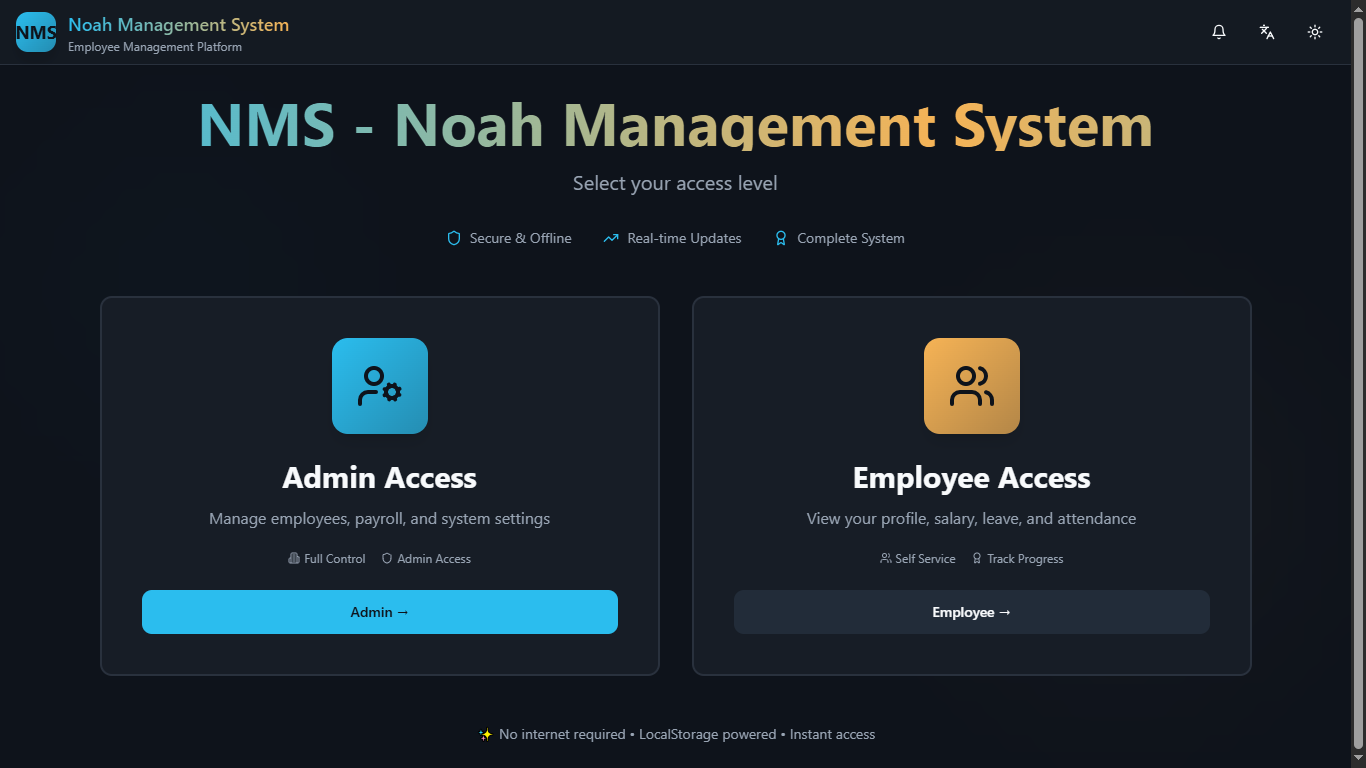The image size is (1366, 768).
Task: Click the Admin Access card heading
Action: (380, 478)
